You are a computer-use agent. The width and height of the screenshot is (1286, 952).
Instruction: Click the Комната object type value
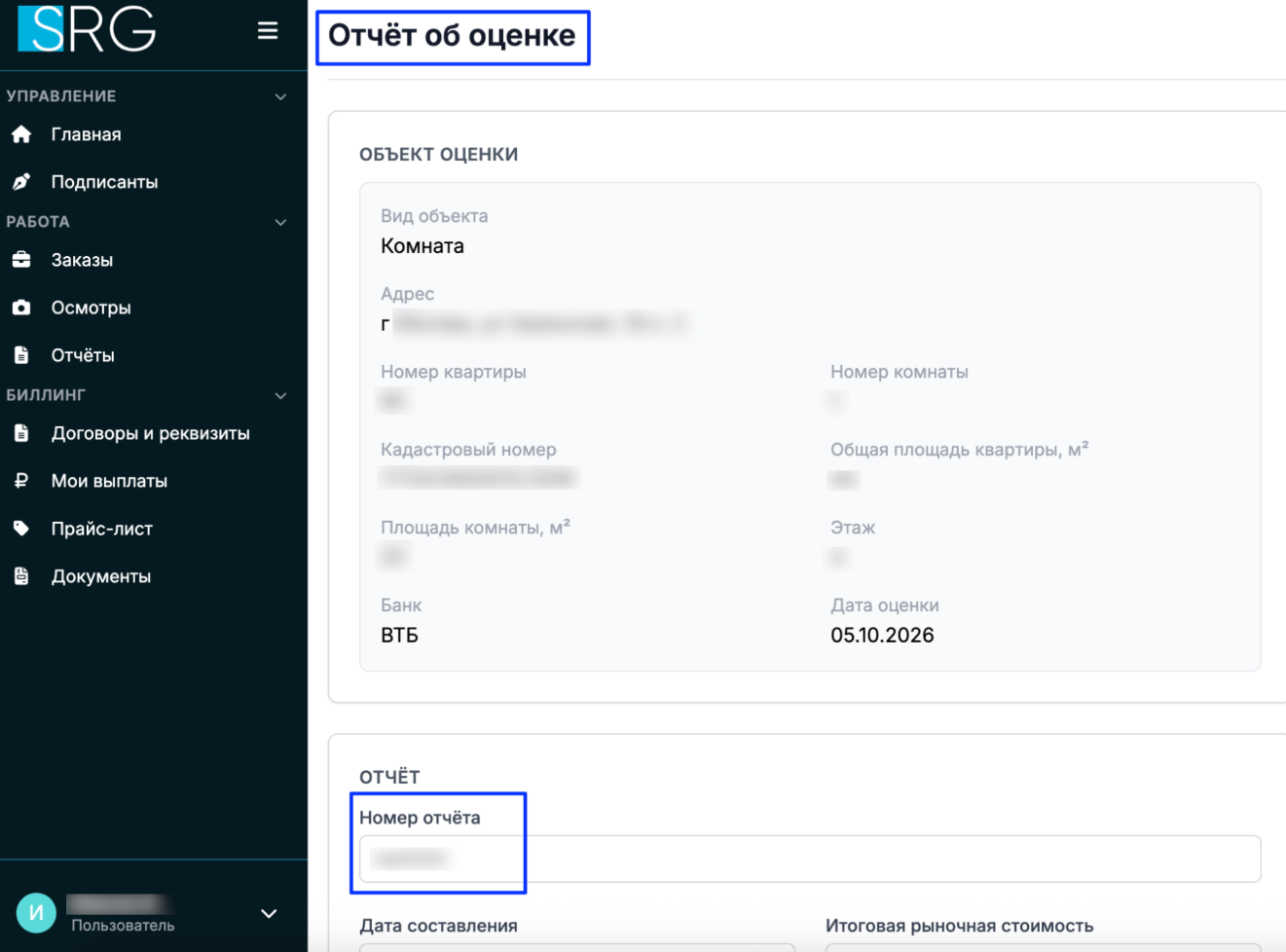423,246
